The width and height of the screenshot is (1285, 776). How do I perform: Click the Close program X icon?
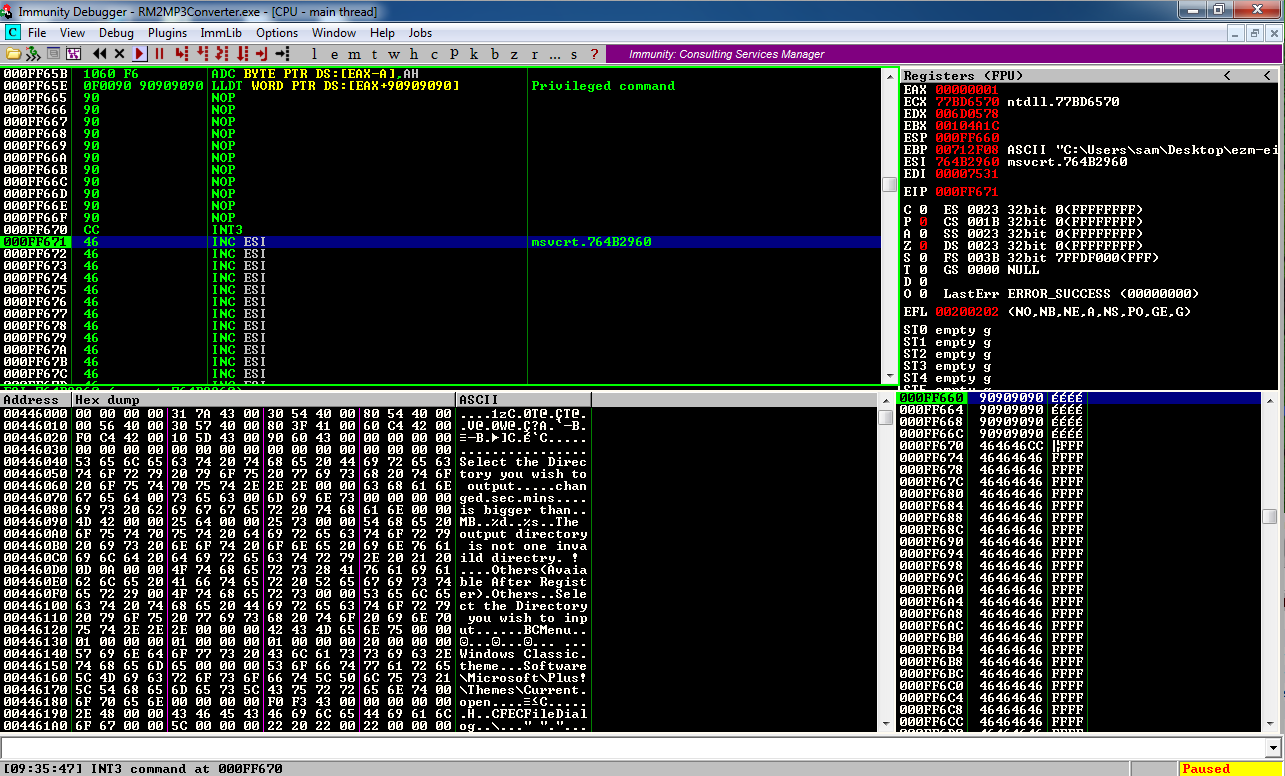click(x=119, y=54)
